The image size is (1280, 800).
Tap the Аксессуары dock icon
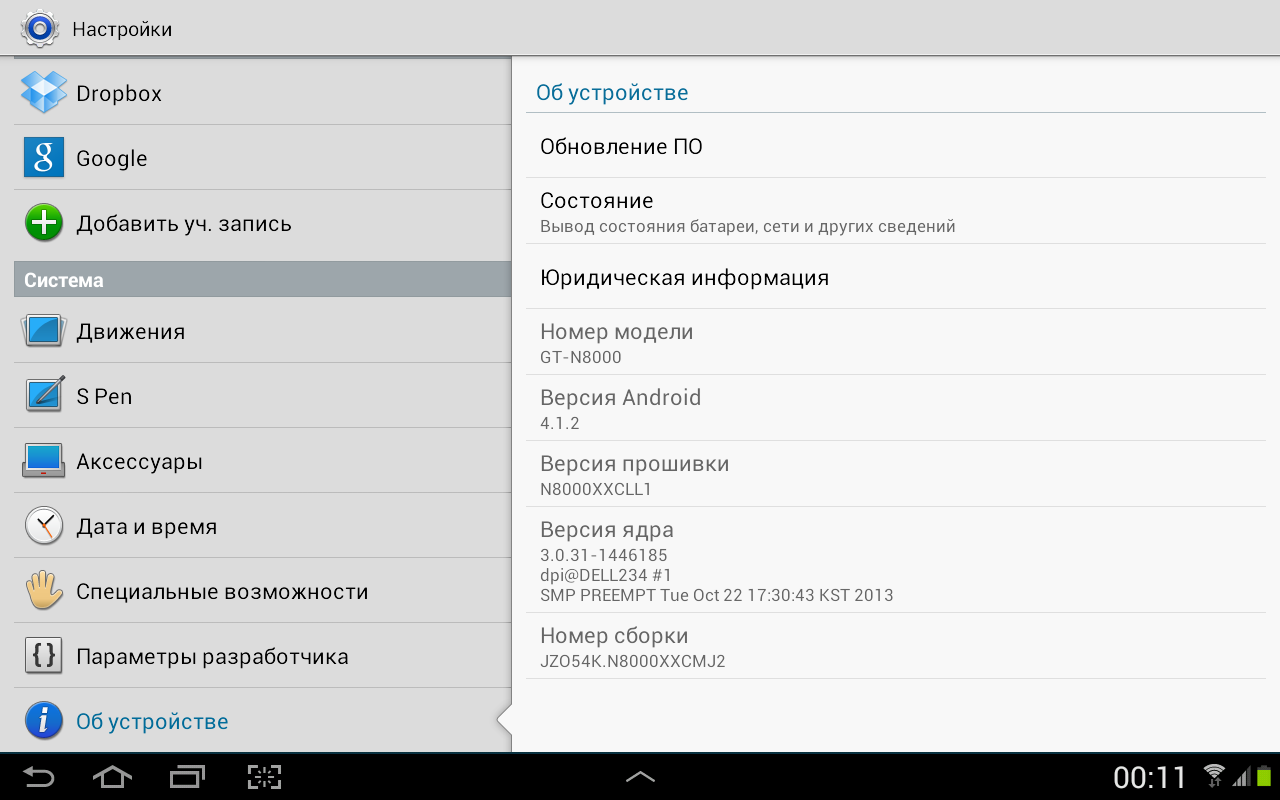pyautogui.click(x=44, y=461)
